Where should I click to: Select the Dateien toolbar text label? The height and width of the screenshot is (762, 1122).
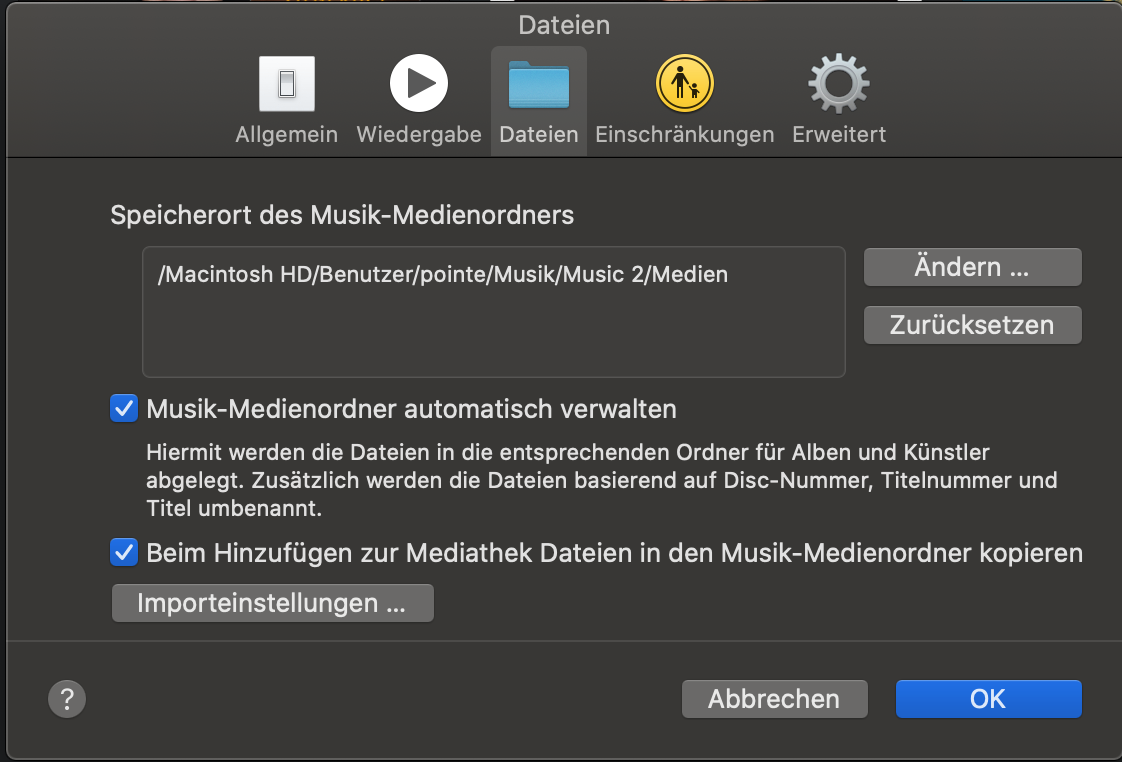tap(539, 134)
